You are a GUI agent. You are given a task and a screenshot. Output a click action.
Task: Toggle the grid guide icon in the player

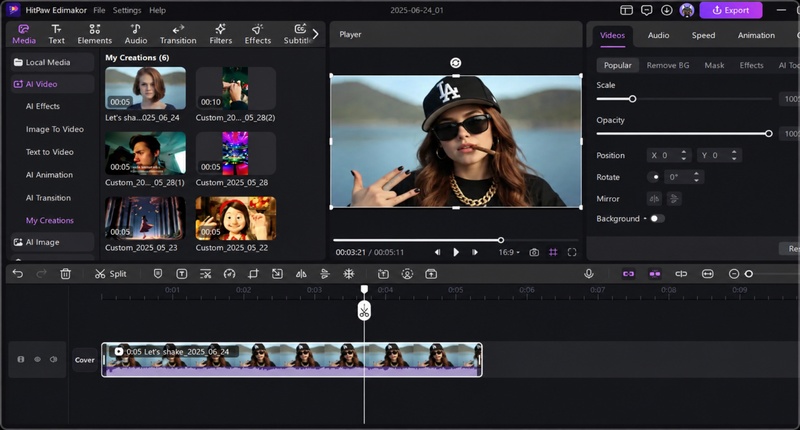click(x=553, y=252)
